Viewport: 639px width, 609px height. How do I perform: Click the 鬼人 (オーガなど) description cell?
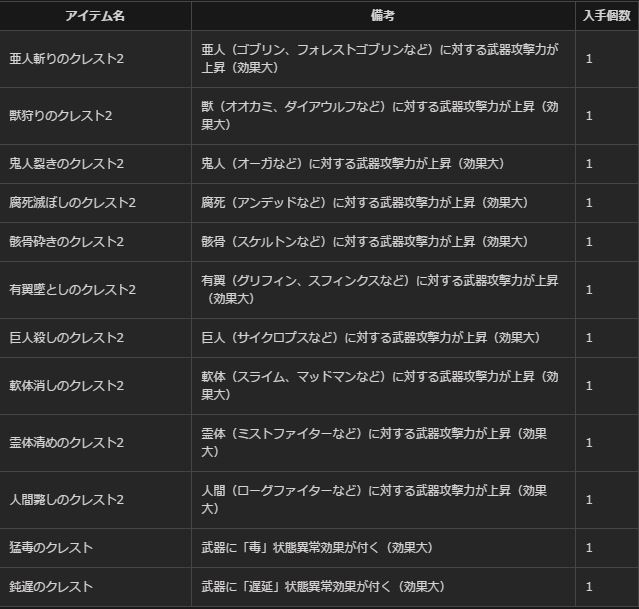pyautogui.click(x=383, y=164)
